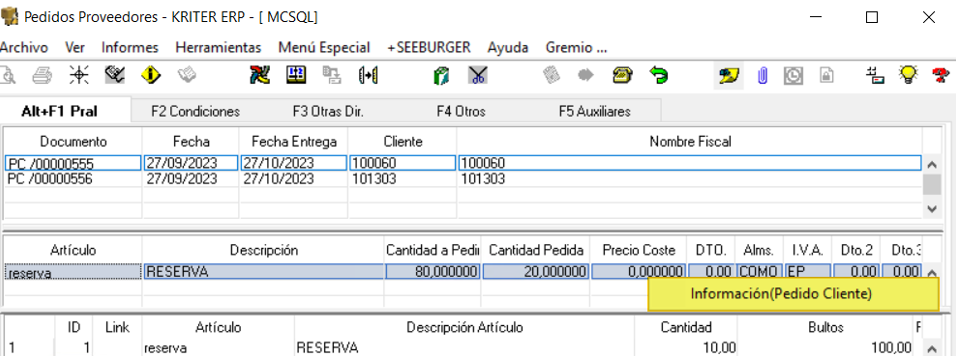The width and height of the screenshot is (956, 363).
Task: Click the Descripción Artículo column header
Action: (465, 328)
